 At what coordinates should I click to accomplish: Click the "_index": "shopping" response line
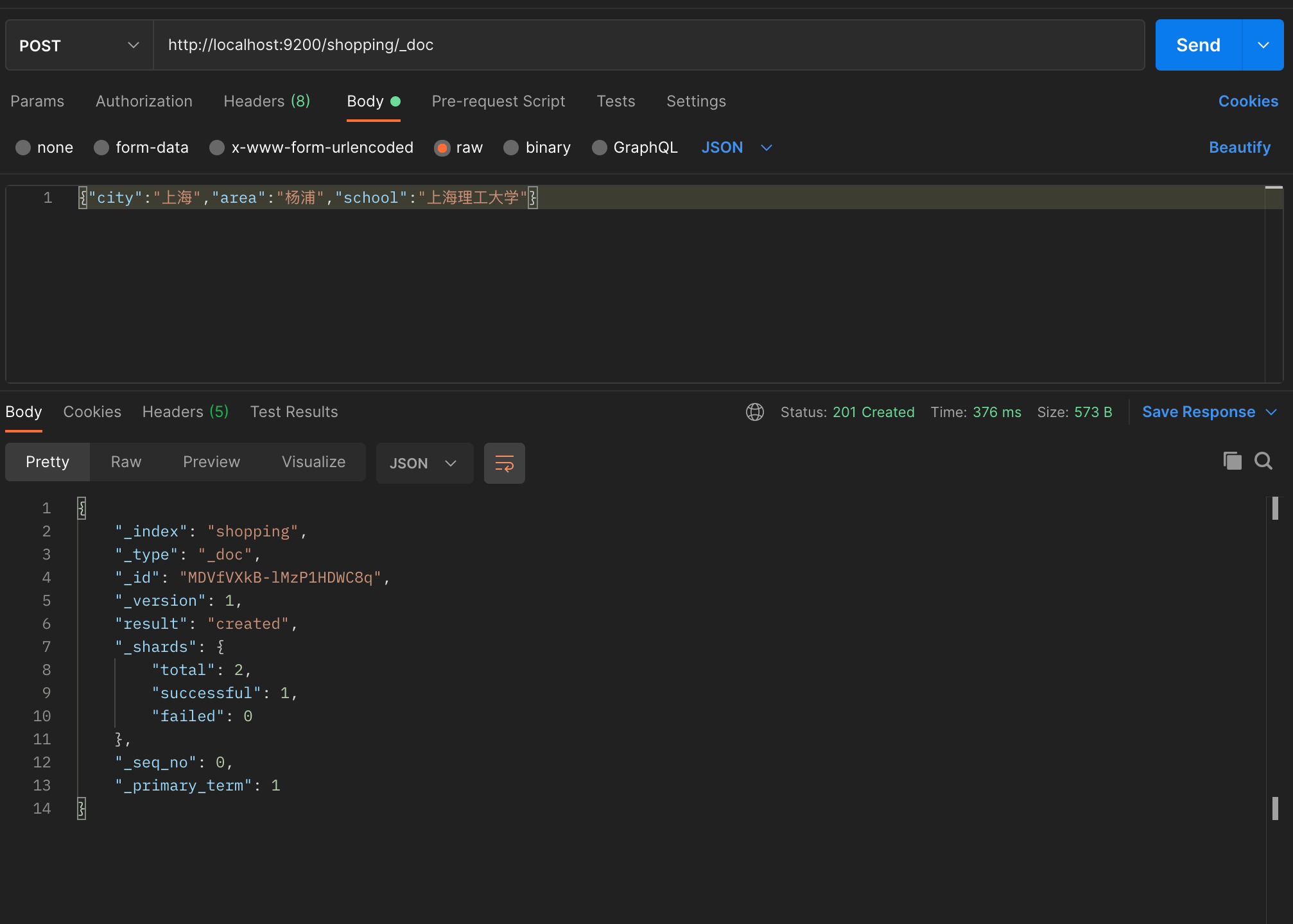coord(211,531)
